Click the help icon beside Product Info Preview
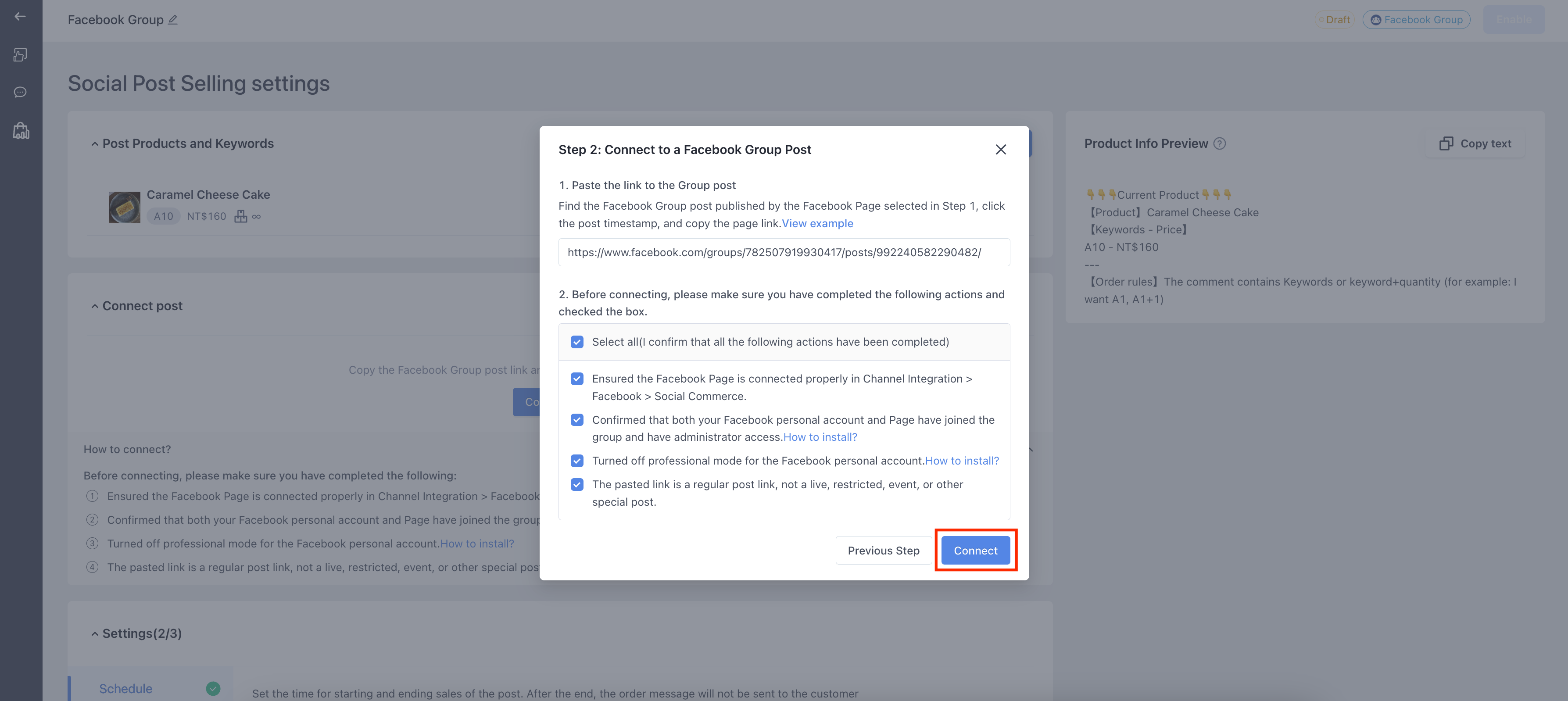The width and height of the screenshot is (1568, 701). pyautogui.click(x=1220, y=143)
